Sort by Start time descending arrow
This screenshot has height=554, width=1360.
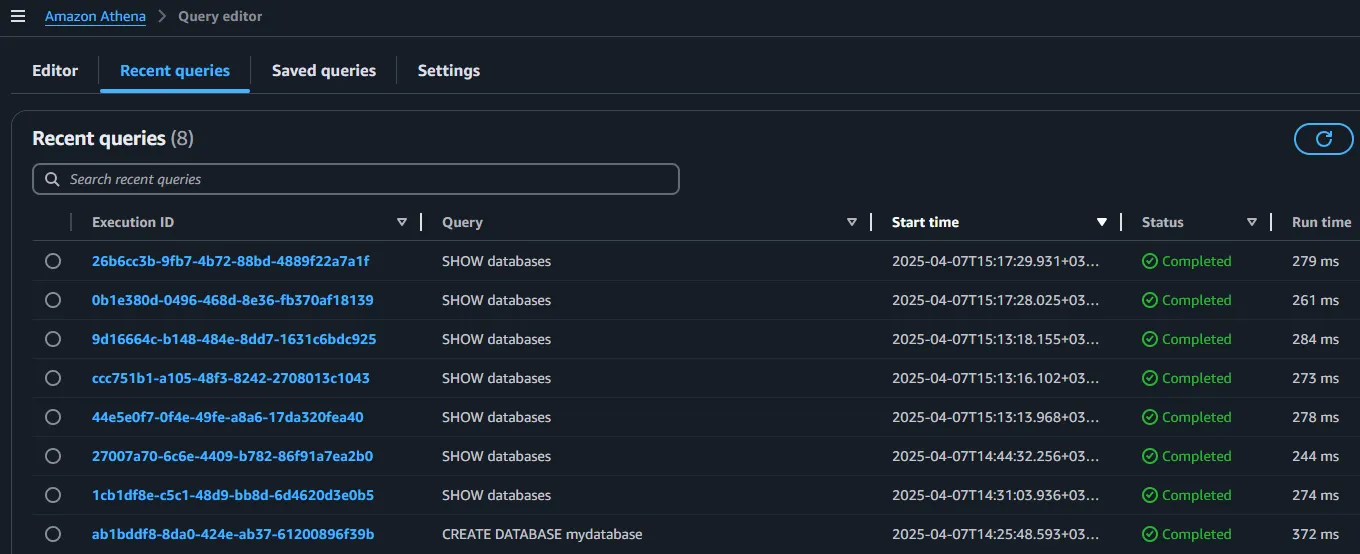(1102, 222)
